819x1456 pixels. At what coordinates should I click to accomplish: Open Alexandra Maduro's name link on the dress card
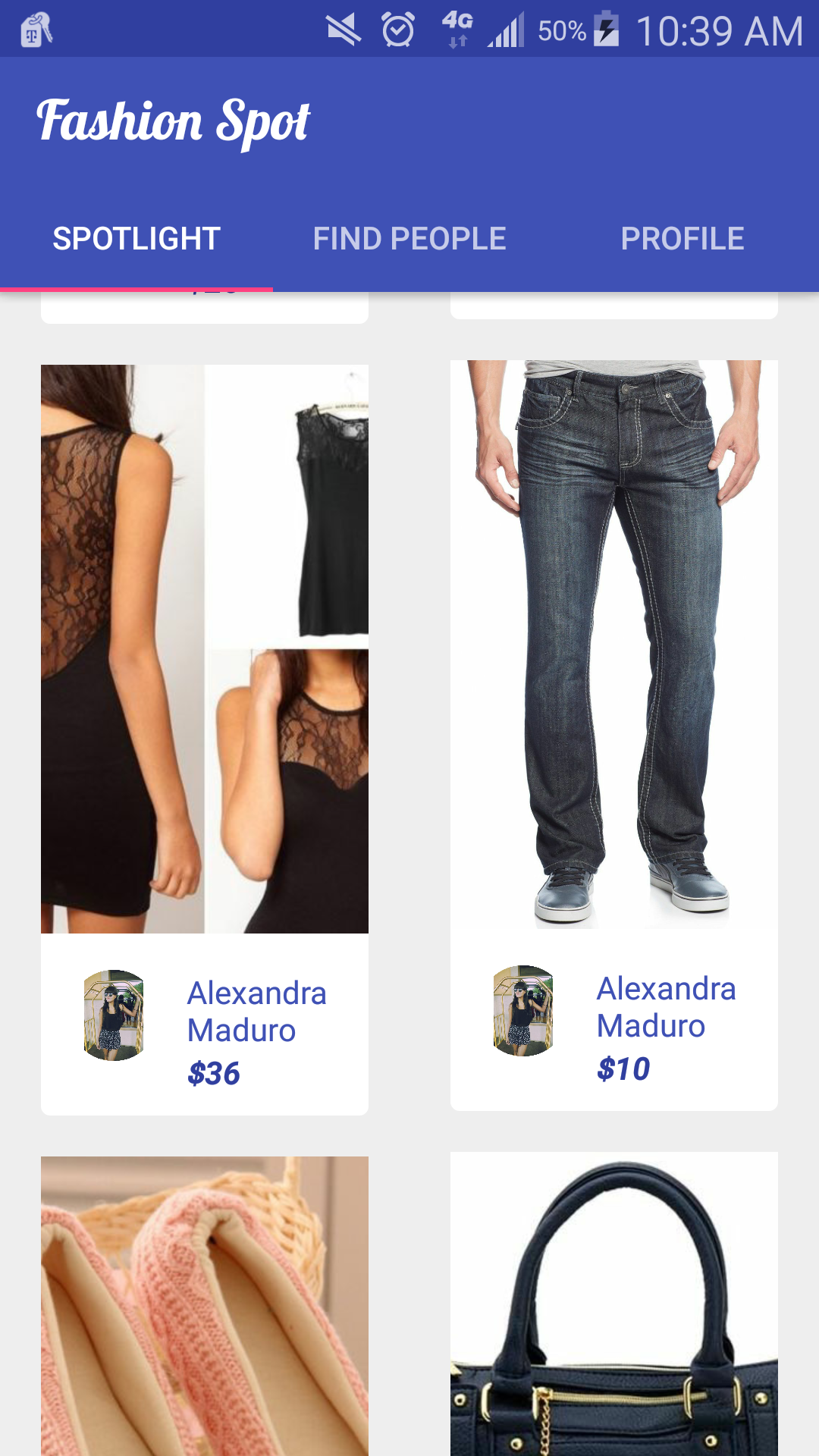(256, 1012)
